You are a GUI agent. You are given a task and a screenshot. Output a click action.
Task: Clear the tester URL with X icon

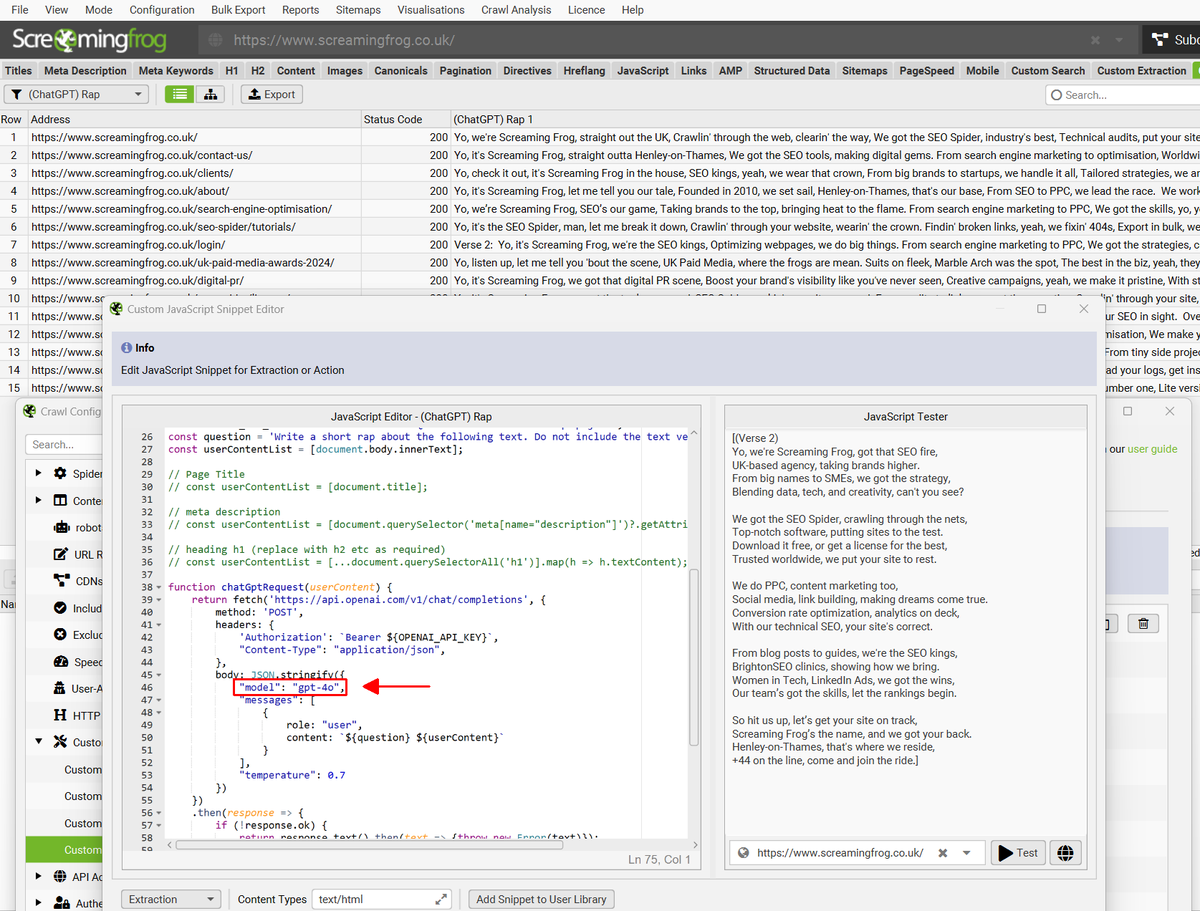coord(942,853)
